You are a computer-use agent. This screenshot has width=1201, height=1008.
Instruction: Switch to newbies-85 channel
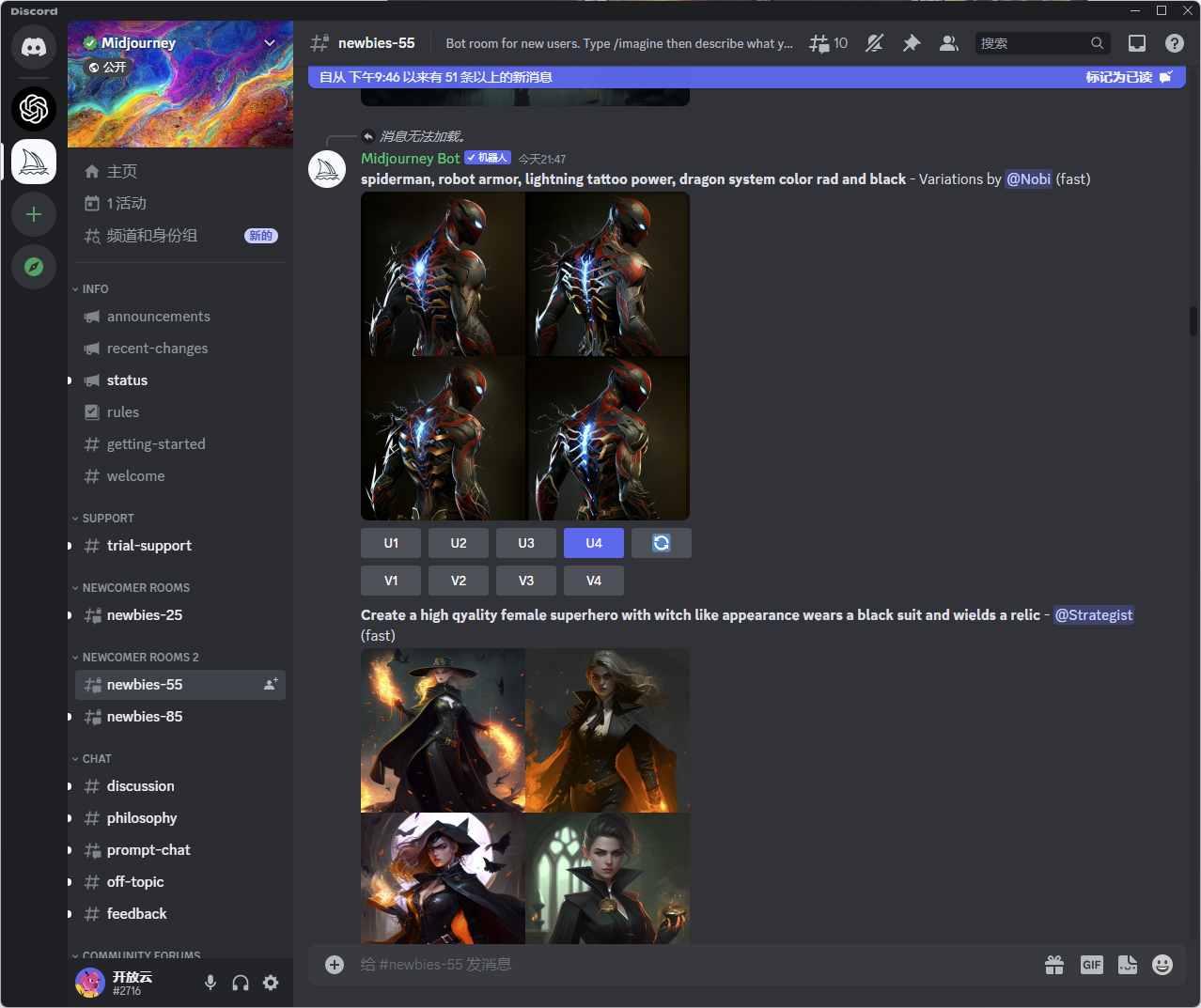point(180,717)
